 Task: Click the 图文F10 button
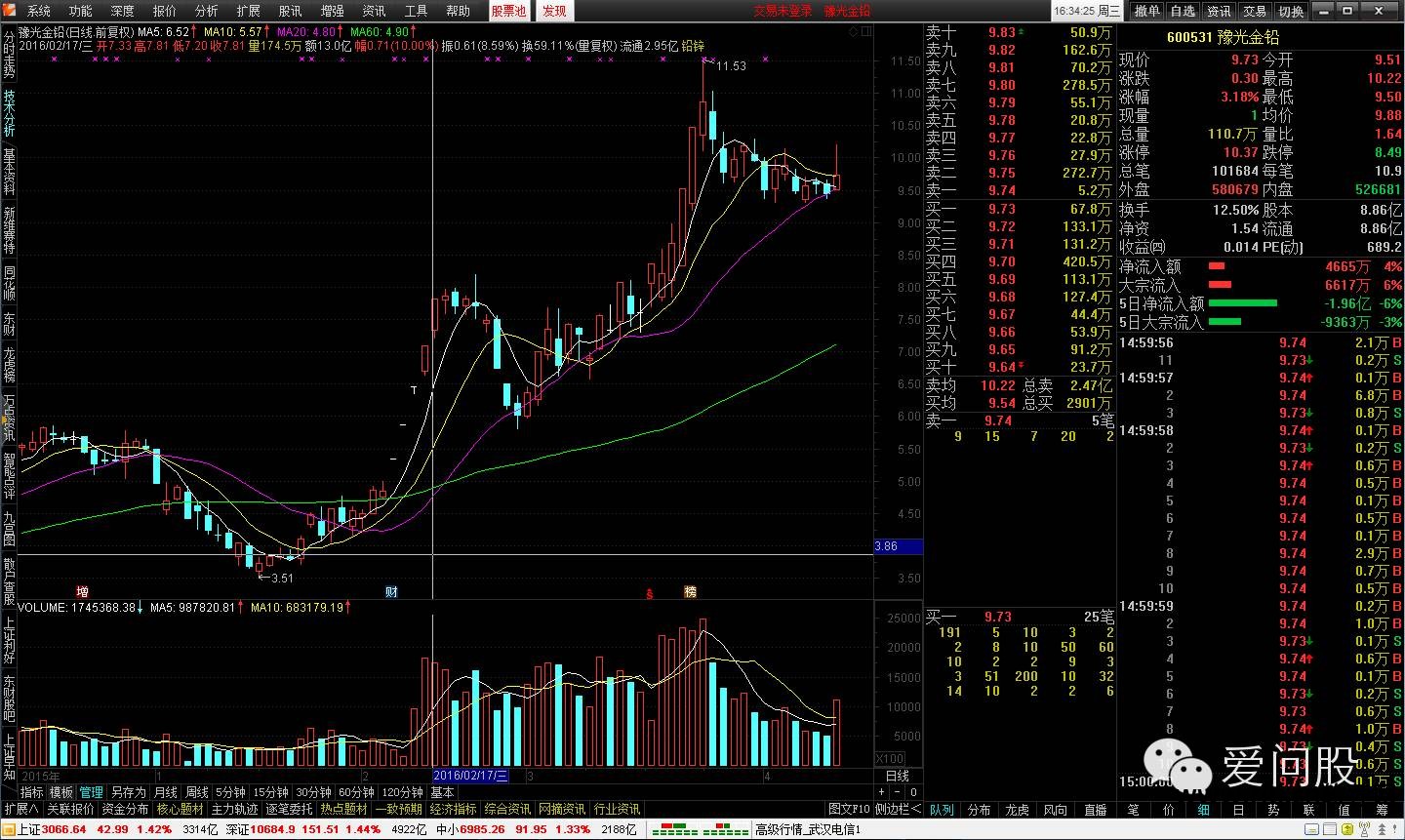pos(849,809)
